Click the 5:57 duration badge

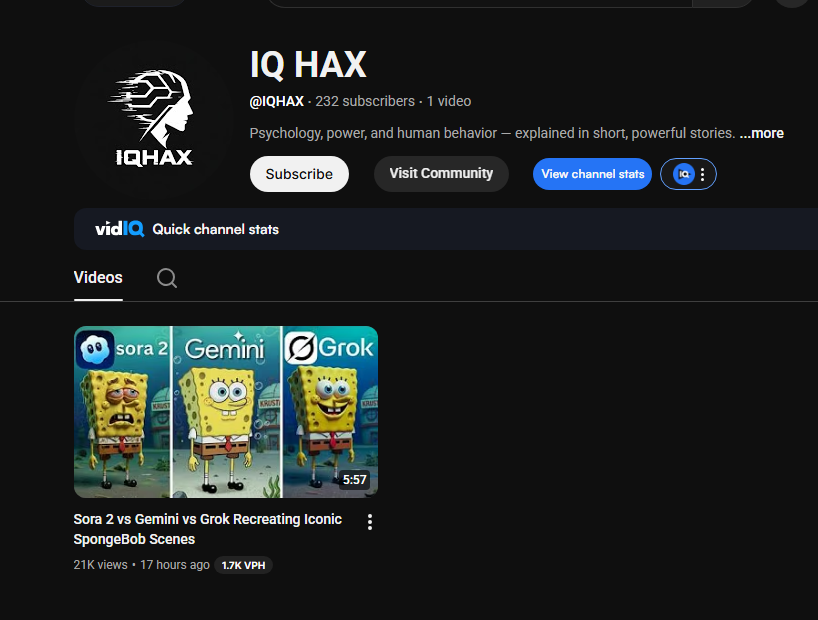[354, 480]
